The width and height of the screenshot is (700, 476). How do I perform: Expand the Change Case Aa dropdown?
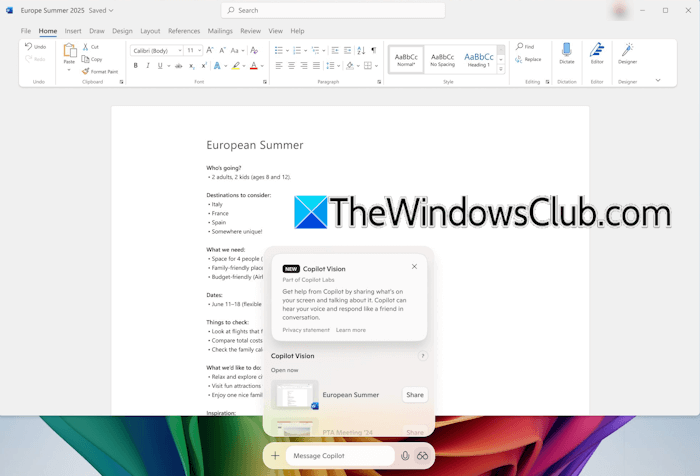tap(243, 50)
